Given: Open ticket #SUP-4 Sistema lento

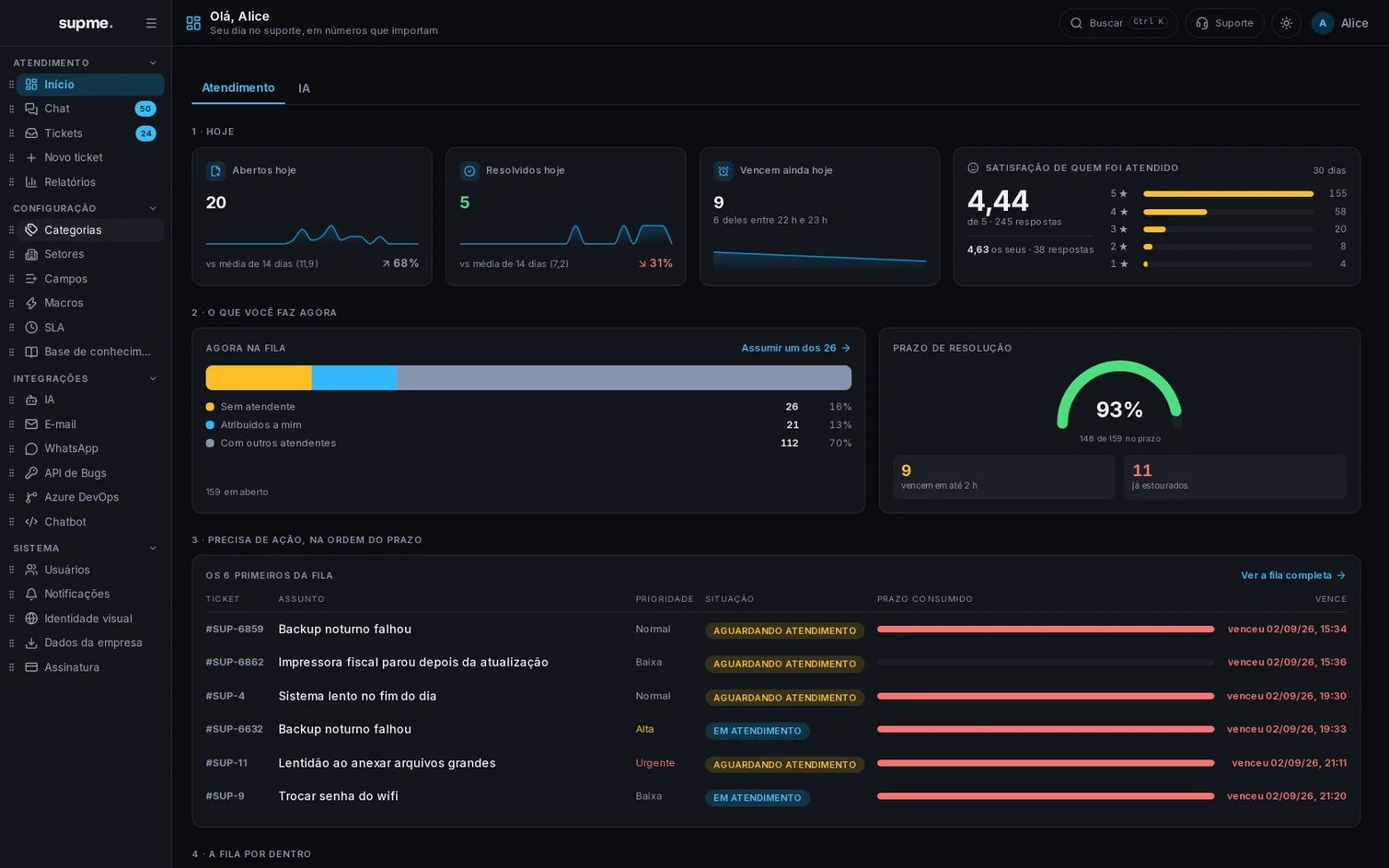Looking at the screenshot, I should (x=776, y=696).
